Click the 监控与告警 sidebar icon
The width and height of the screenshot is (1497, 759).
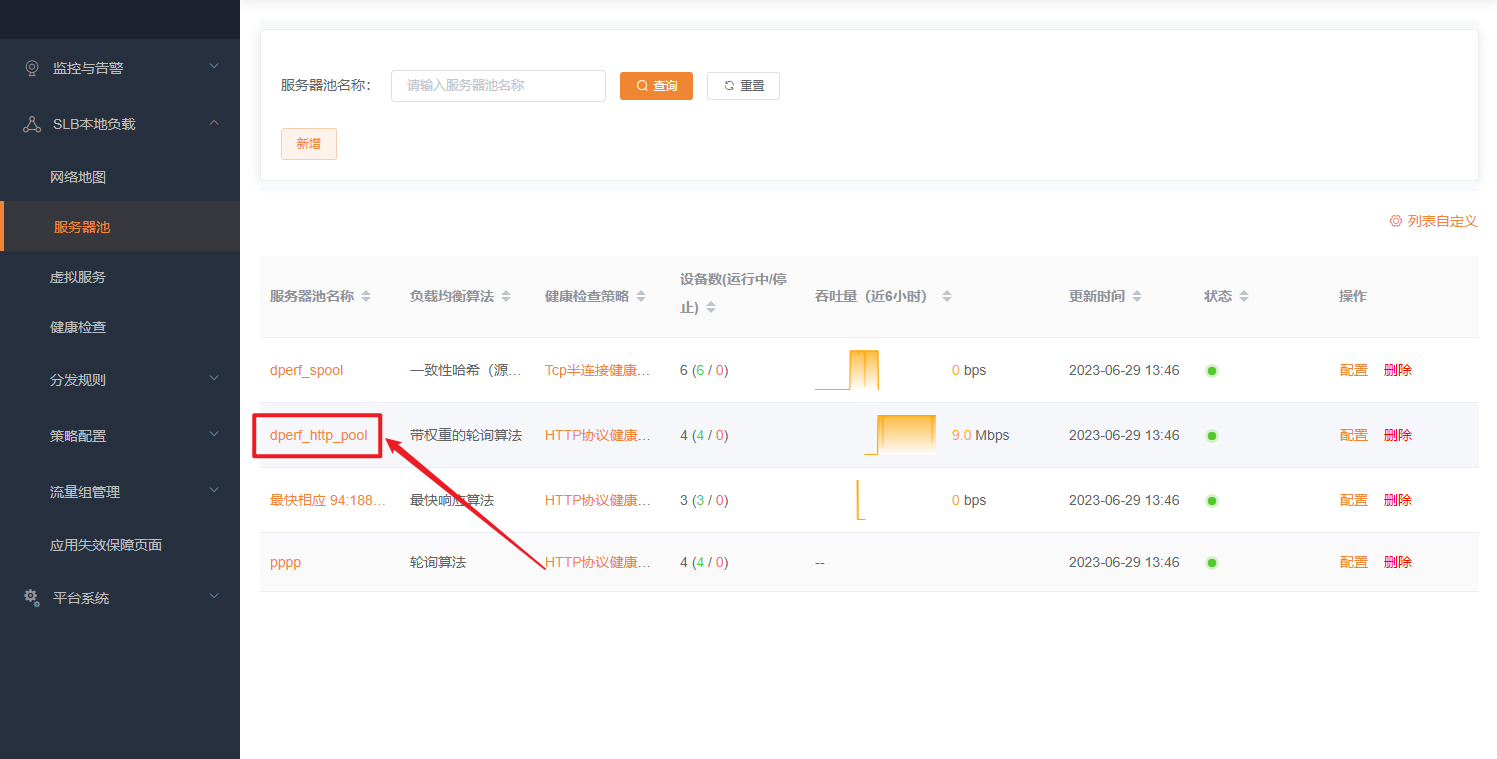32,68
